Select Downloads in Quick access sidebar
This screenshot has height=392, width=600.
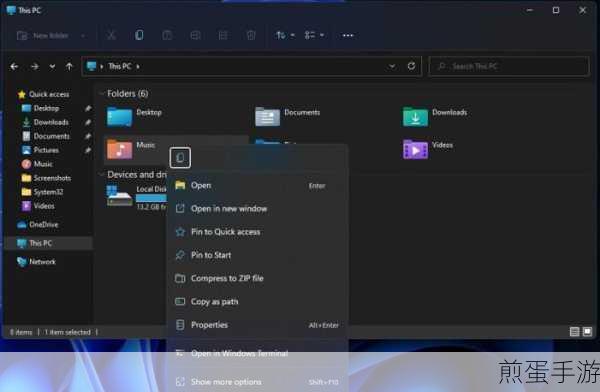pos(51,122)
